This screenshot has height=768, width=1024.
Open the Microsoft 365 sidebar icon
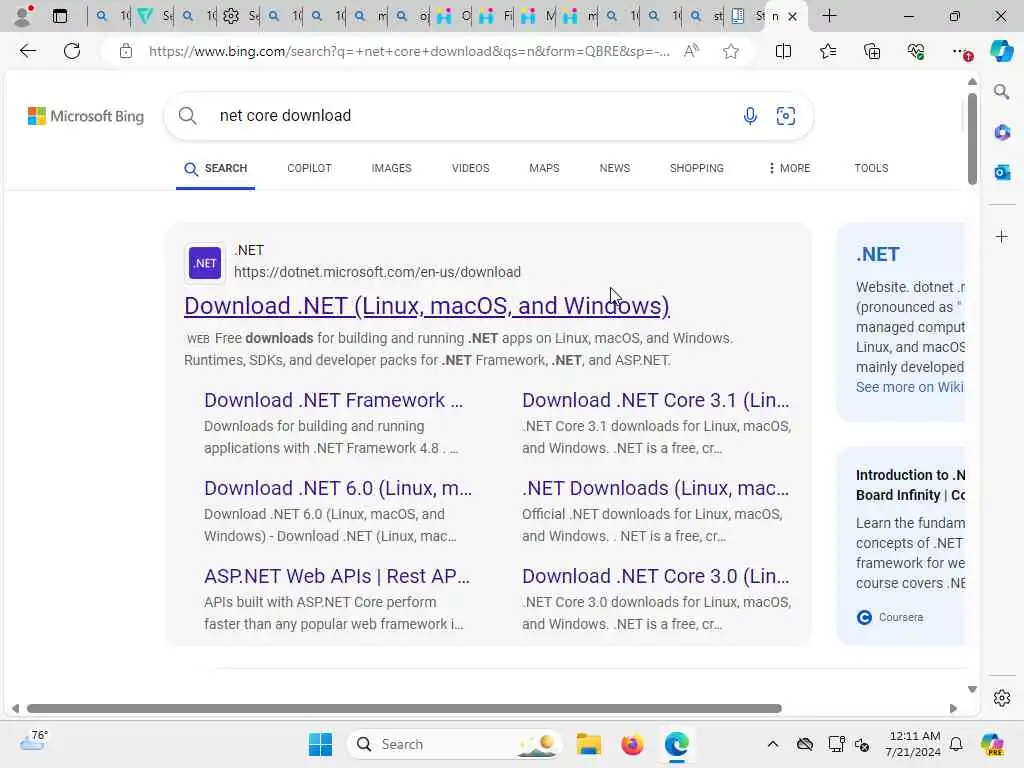coord(1002,133)
